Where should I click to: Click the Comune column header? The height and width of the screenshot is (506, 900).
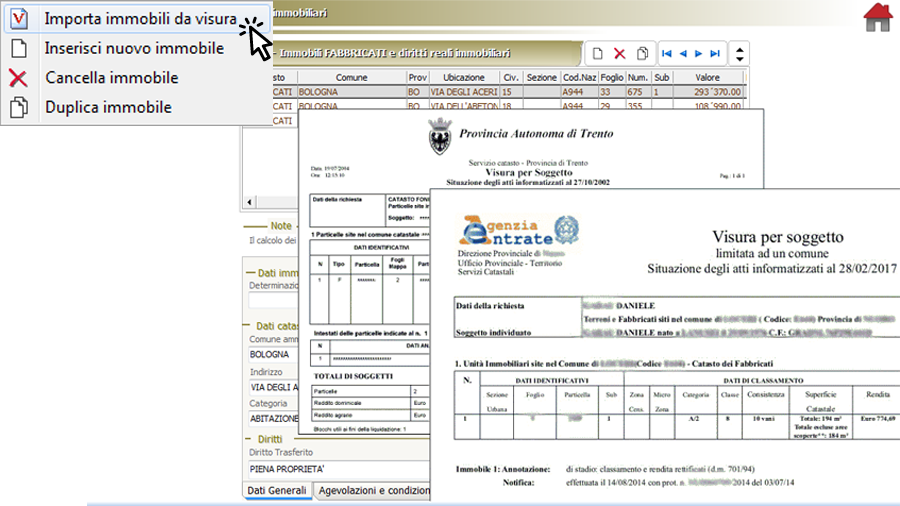(x=351, y=77)
